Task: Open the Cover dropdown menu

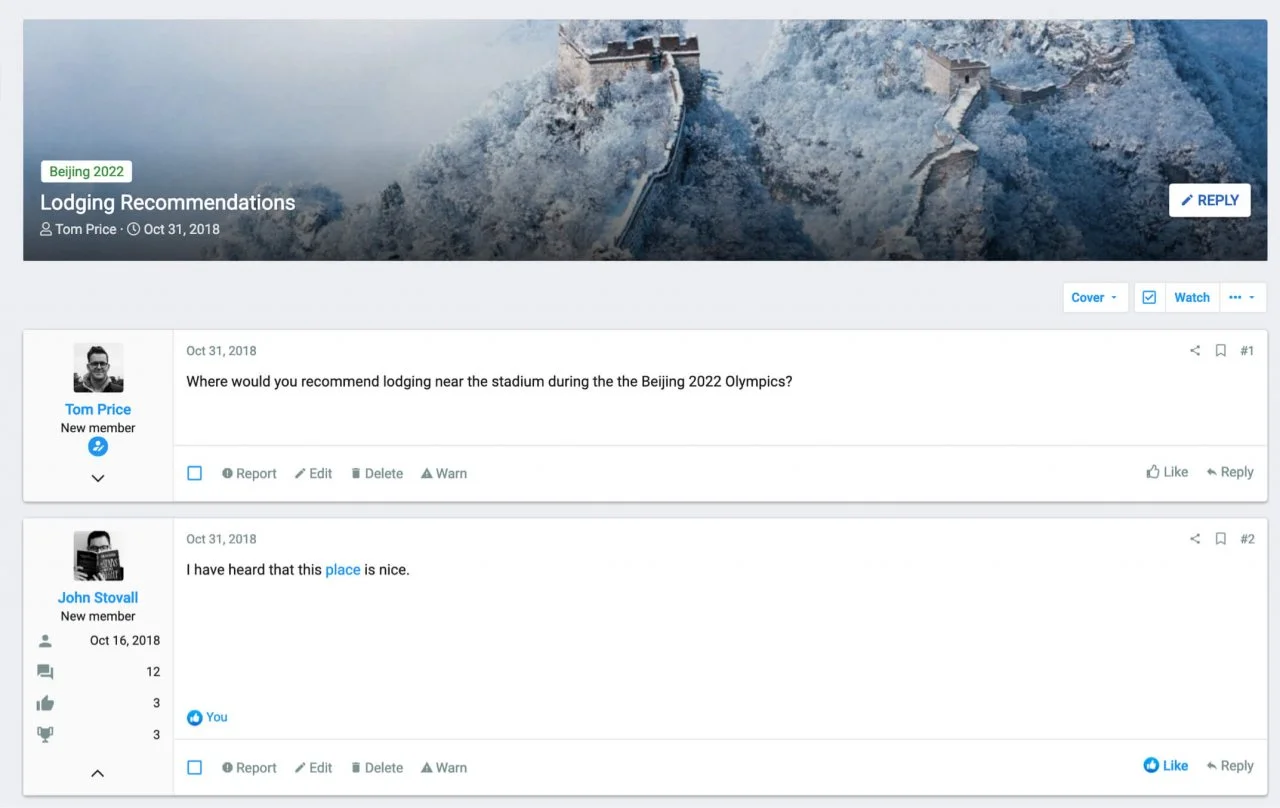Action: click(x=1095, y=297)
